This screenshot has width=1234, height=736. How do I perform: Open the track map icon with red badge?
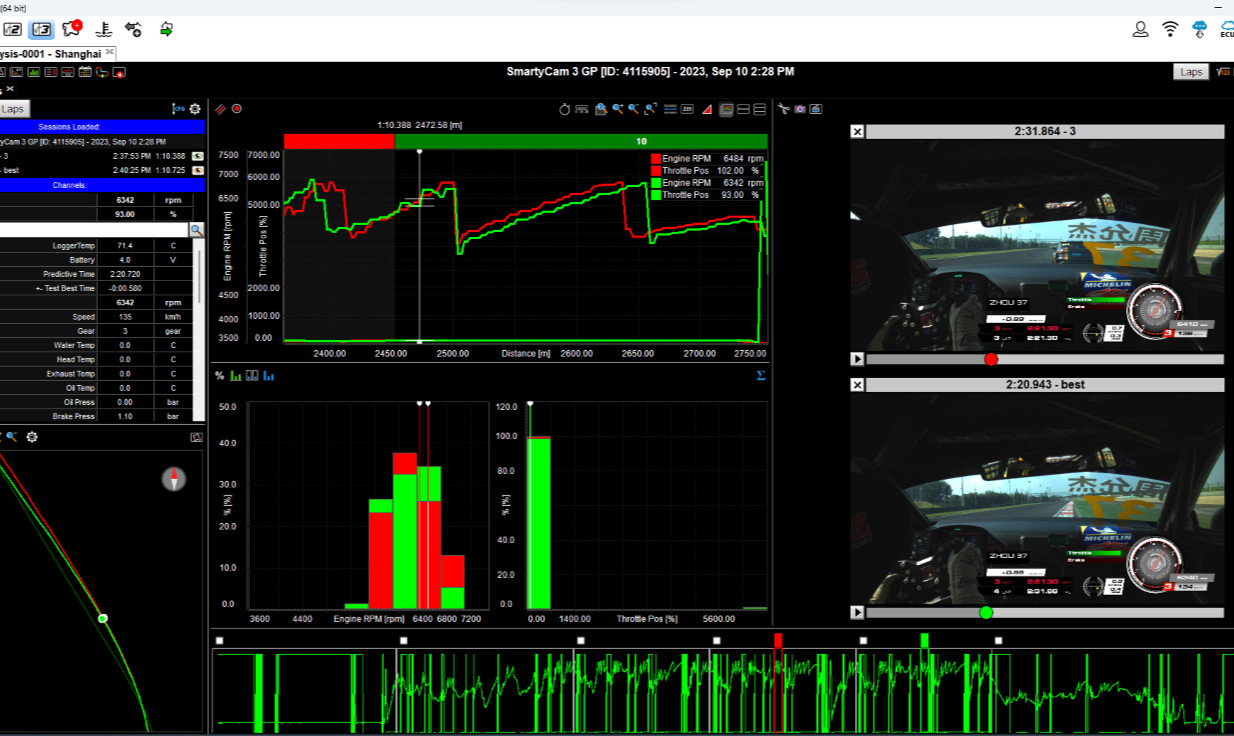tap(71, 29)
